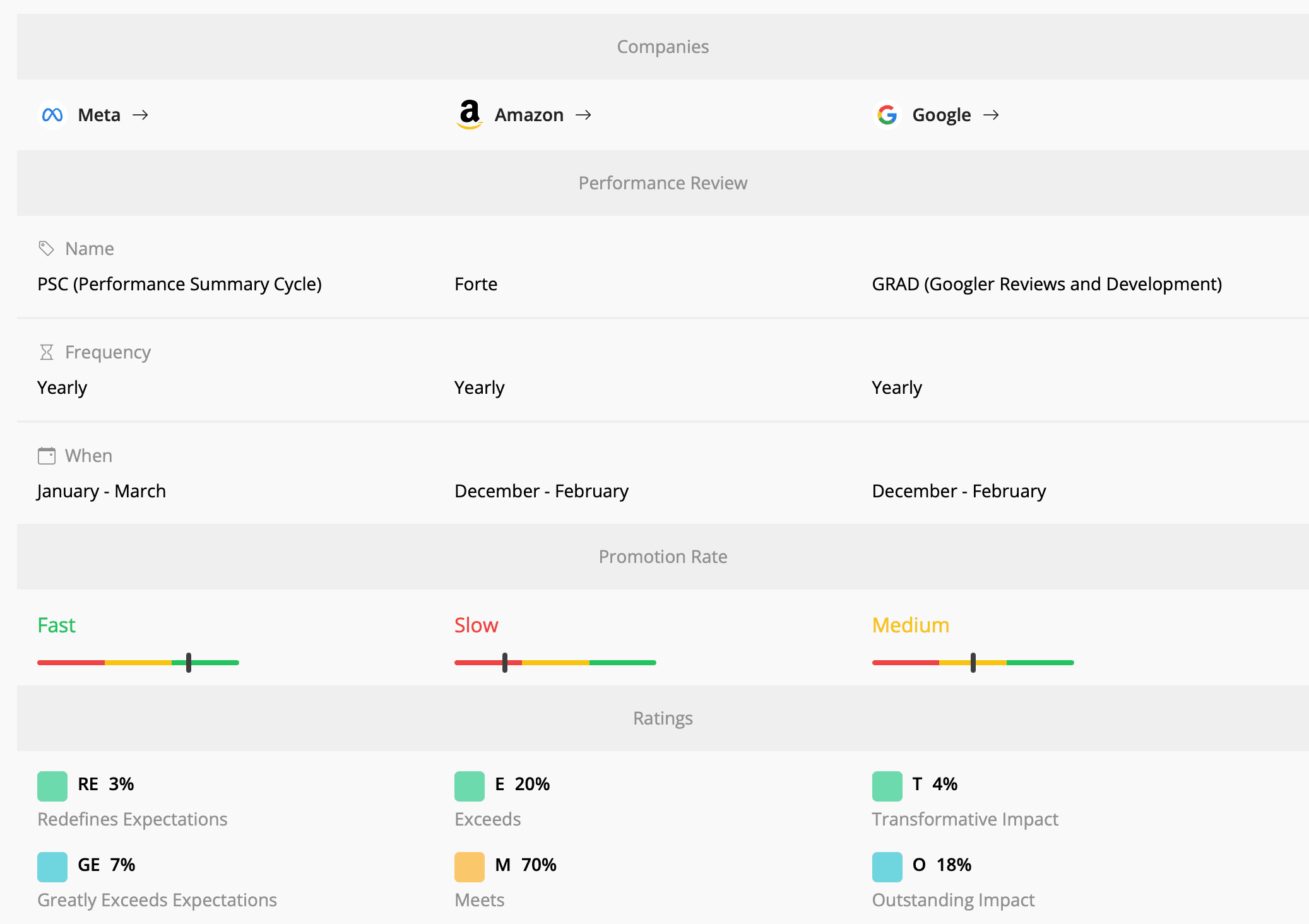Click arrow icon next to Google
The height and width of the screenshot is (924, 1309).
[x=991, y=115]
